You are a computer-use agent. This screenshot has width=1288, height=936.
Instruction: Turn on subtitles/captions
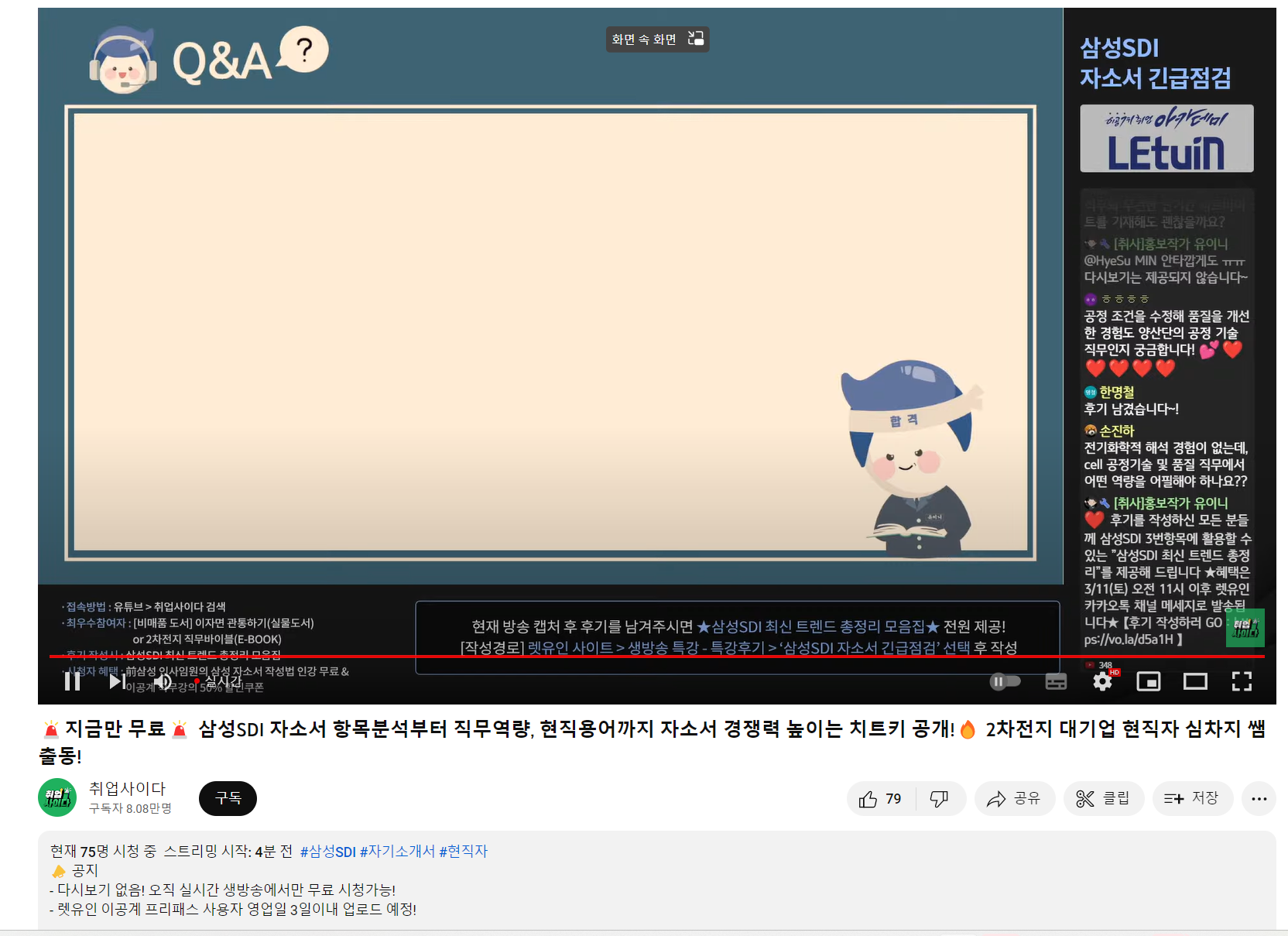point(1056,681)
